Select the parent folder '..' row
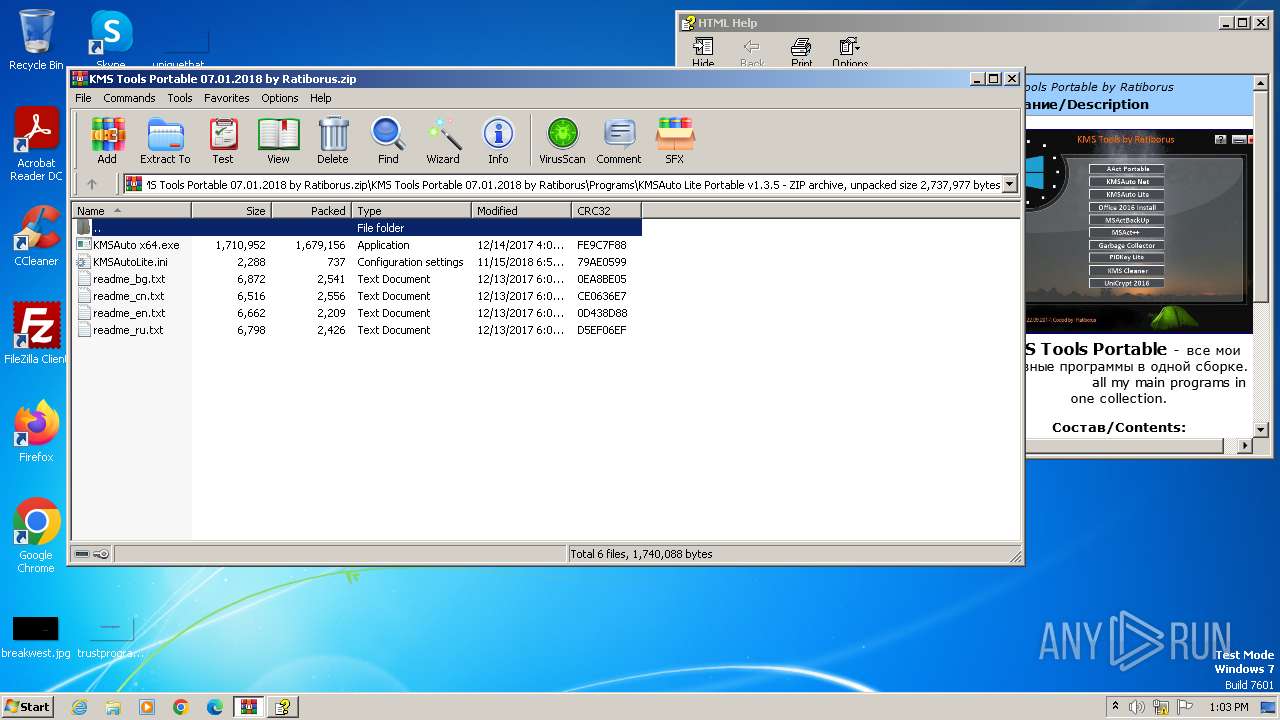 tap(357, 228)
